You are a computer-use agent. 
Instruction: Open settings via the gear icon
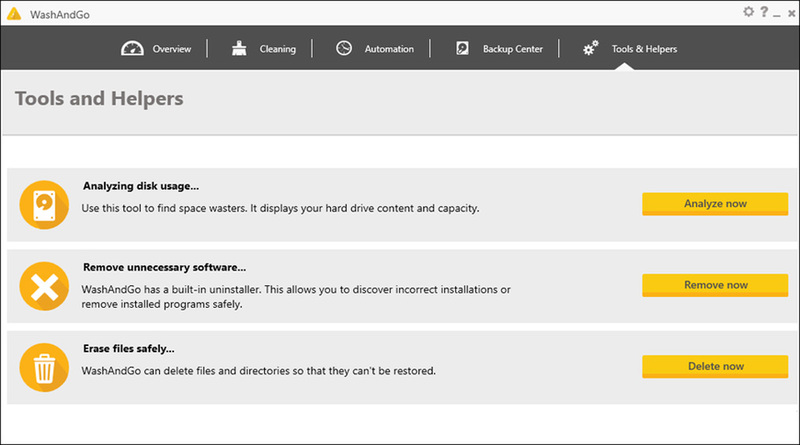tap(748, 12)
